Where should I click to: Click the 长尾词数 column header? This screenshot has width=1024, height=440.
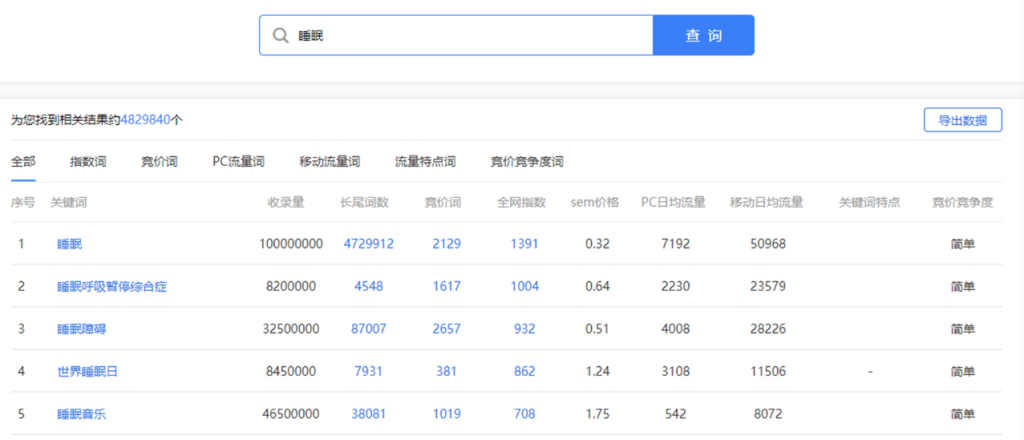click(x=364, y=202)
